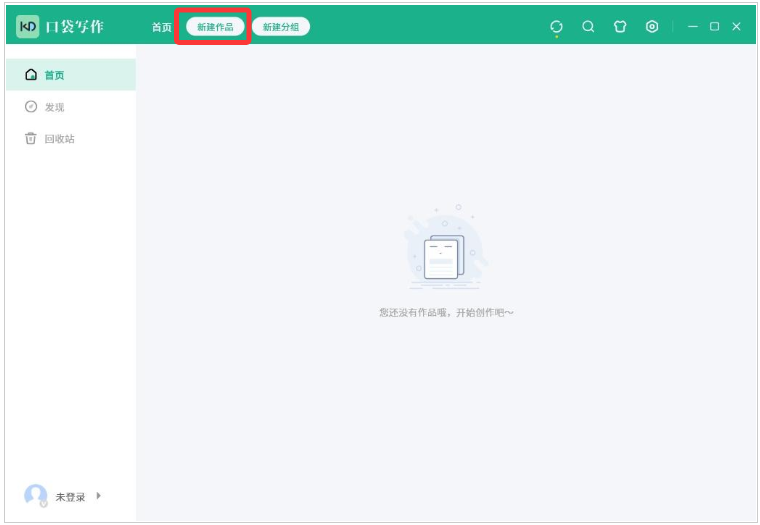Open settings hexagon icon

click(652, 27)
